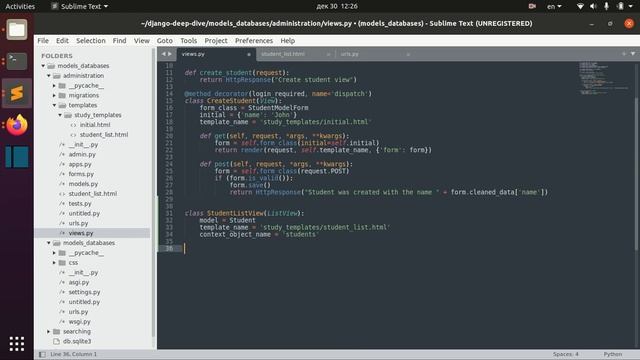
Task: Go to the next tab with the right arrow
Action: point(170,54)
